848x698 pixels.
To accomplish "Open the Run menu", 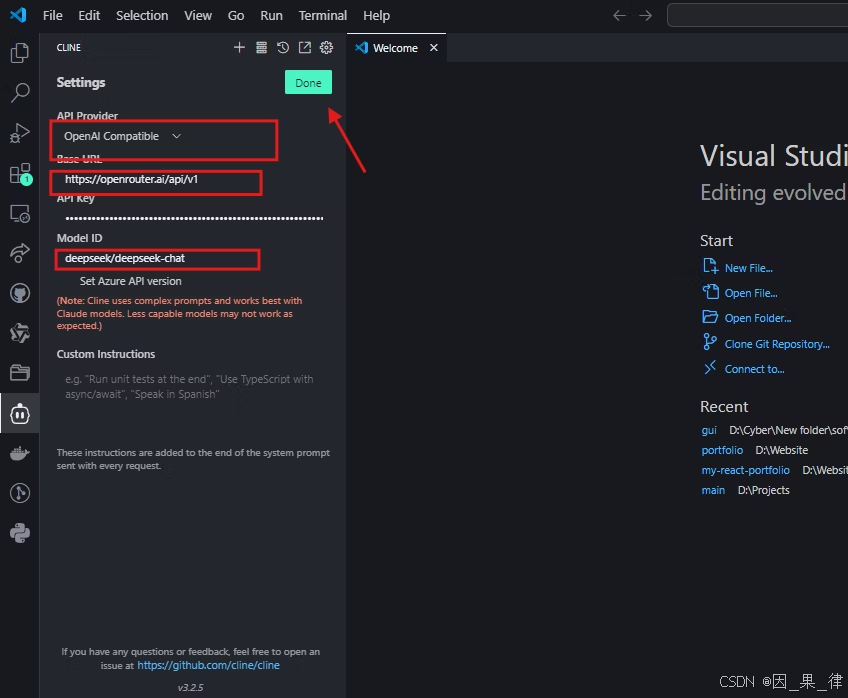I will click(271, 16).
